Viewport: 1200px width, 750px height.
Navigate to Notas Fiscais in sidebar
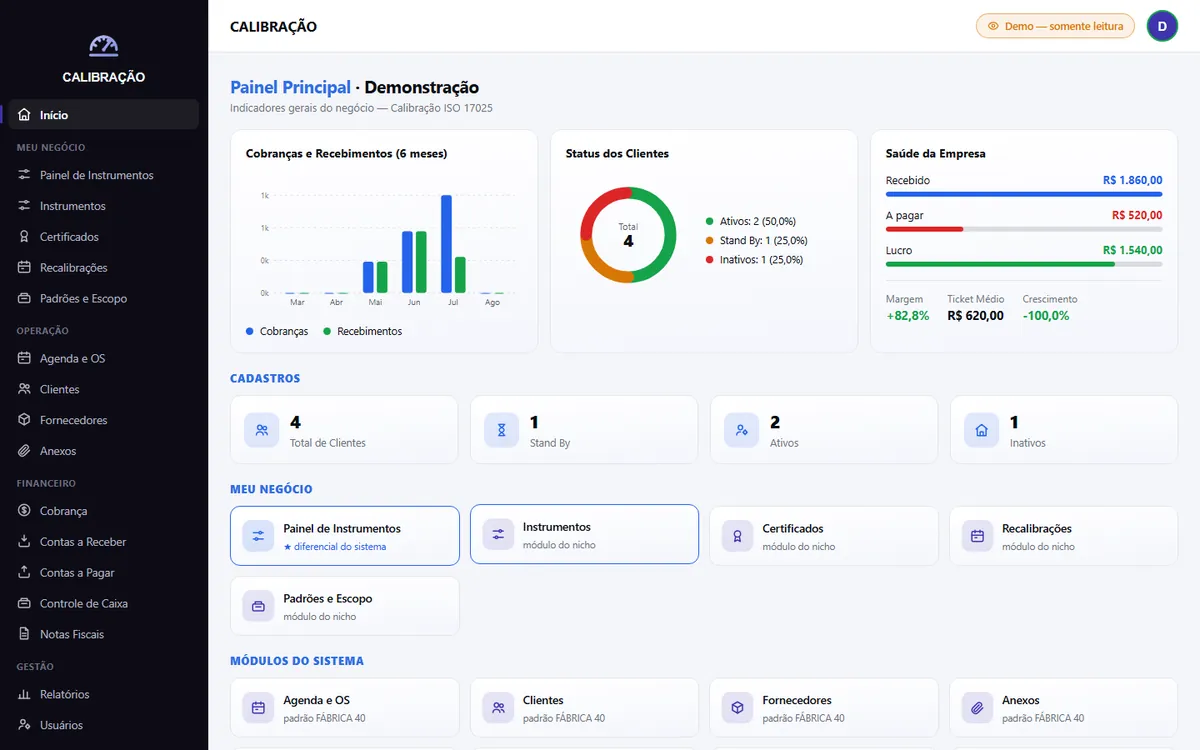coord(104,635)
